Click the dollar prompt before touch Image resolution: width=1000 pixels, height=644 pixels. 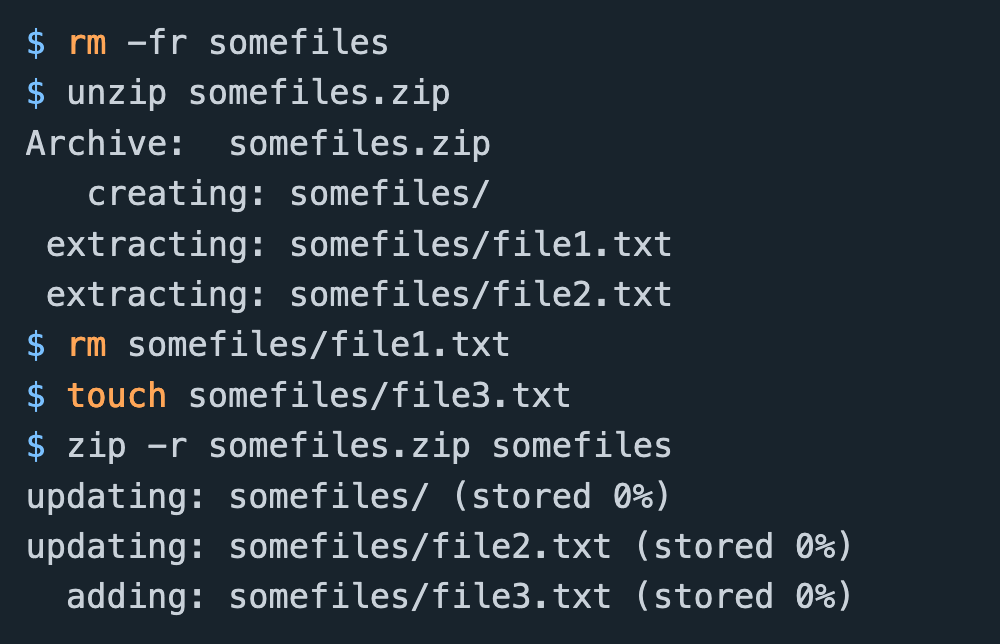(36, 395)
